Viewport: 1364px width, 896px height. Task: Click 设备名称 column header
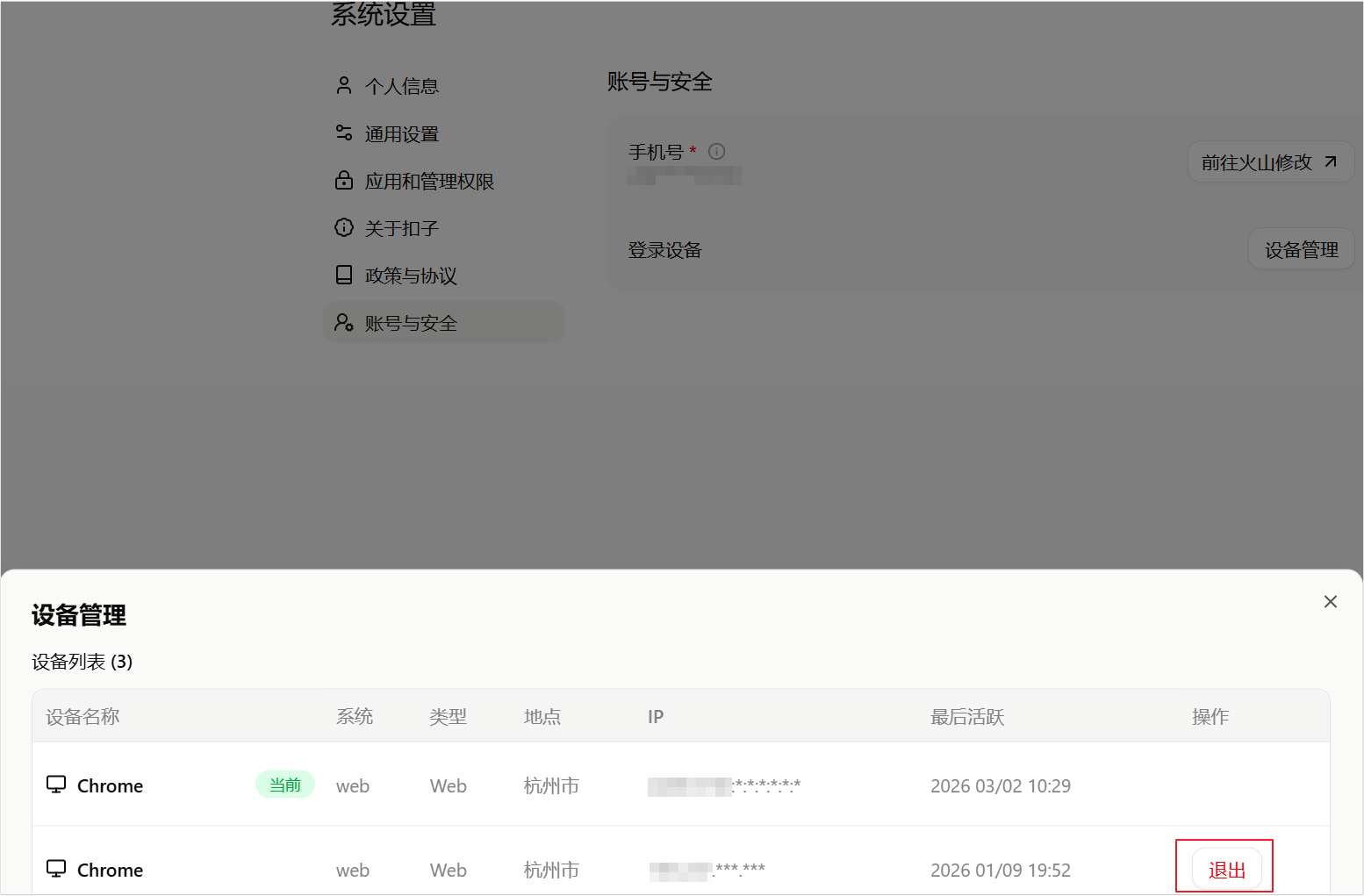[x=83, y=717]
